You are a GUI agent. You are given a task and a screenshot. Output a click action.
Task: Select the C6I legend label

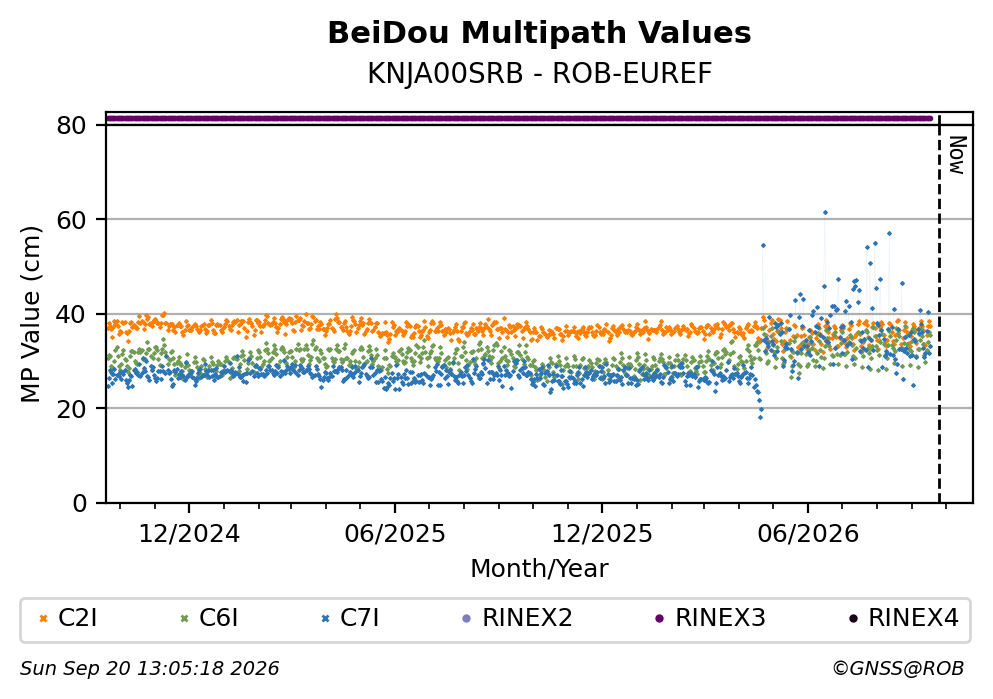click(x=219, y=618)
